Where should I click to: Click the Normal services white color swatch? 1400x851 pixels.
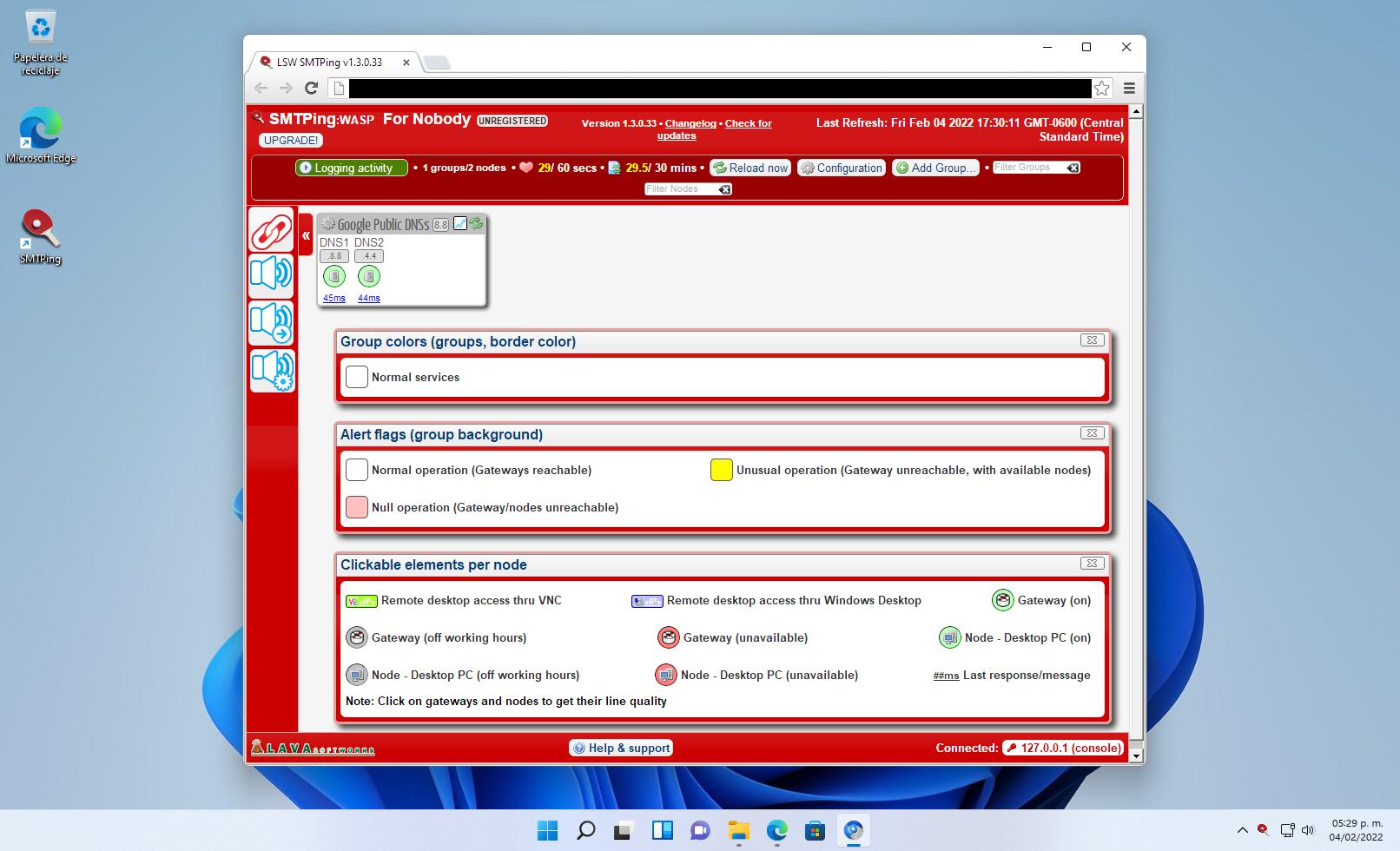(357, 377)
